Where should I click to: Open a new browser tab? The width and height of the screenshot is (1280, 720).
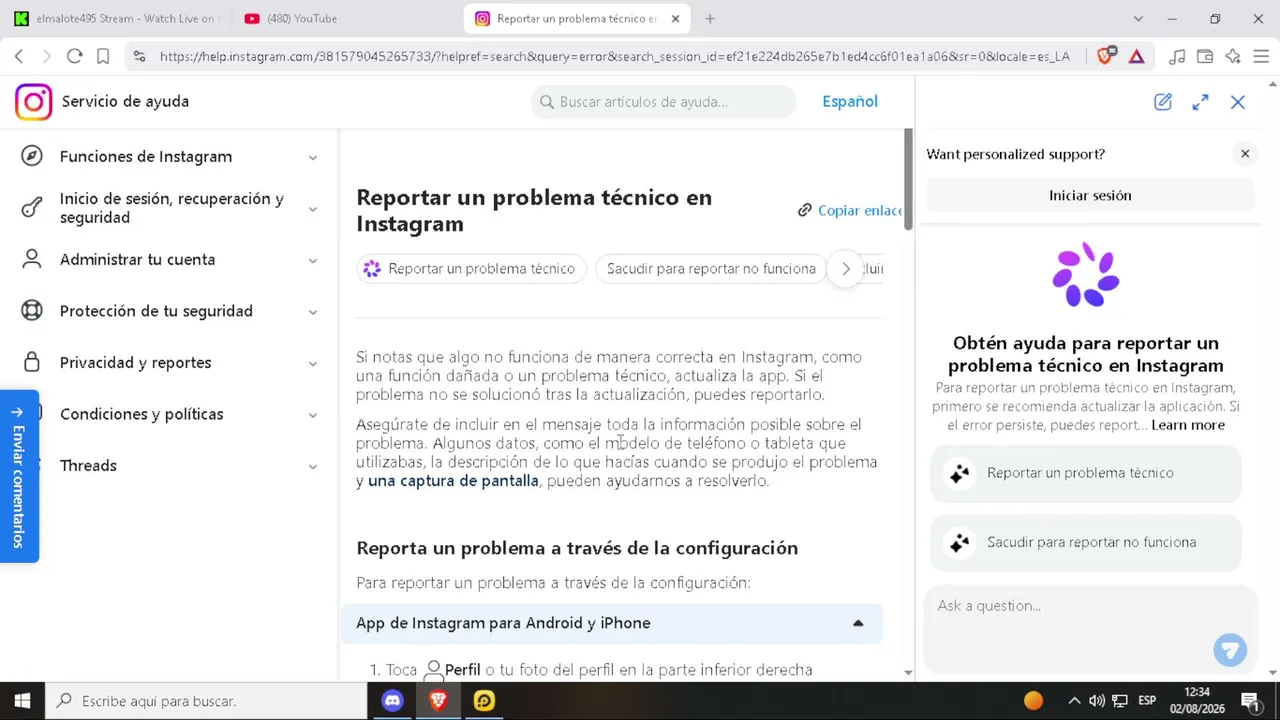tap(710, 19)
